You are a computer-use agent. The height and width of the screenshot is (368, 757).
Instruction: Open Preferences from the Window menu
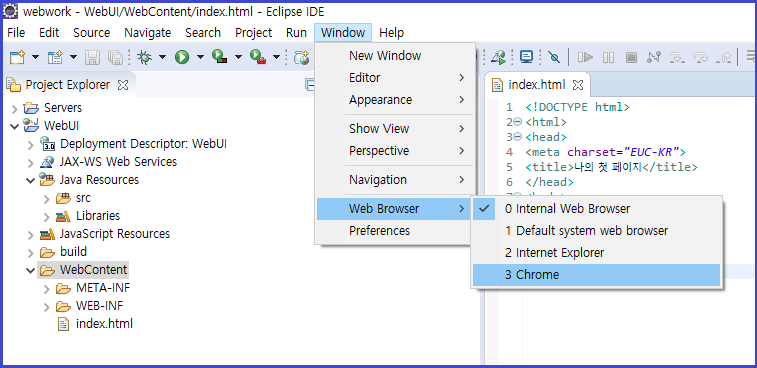click(394, 231)
